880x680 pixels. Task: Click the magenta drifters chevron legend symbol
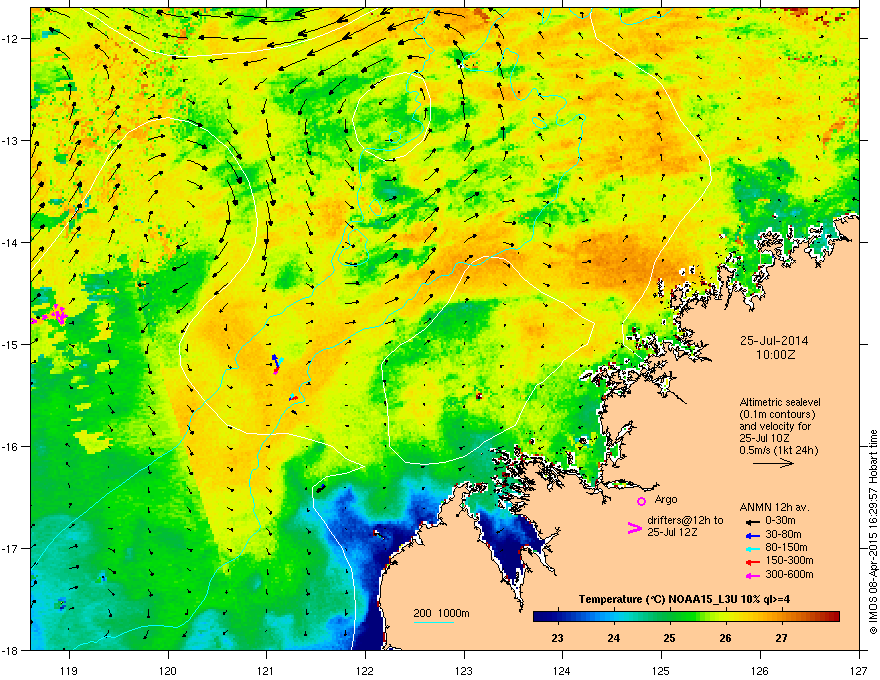click(x=634, y=527)
